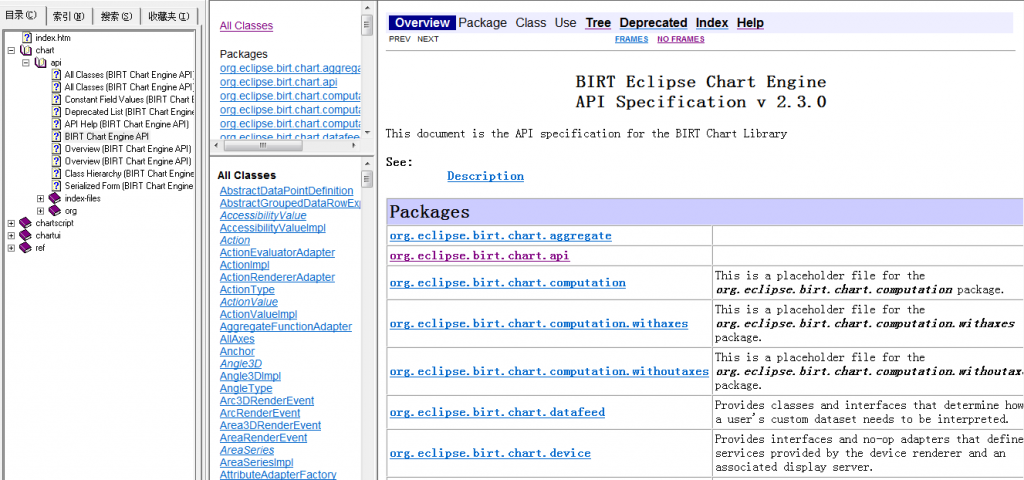Click the page icon for Deprecated List
Image resolution: width=1024 pixels, height=480 pixels.
tap(56, 112)
